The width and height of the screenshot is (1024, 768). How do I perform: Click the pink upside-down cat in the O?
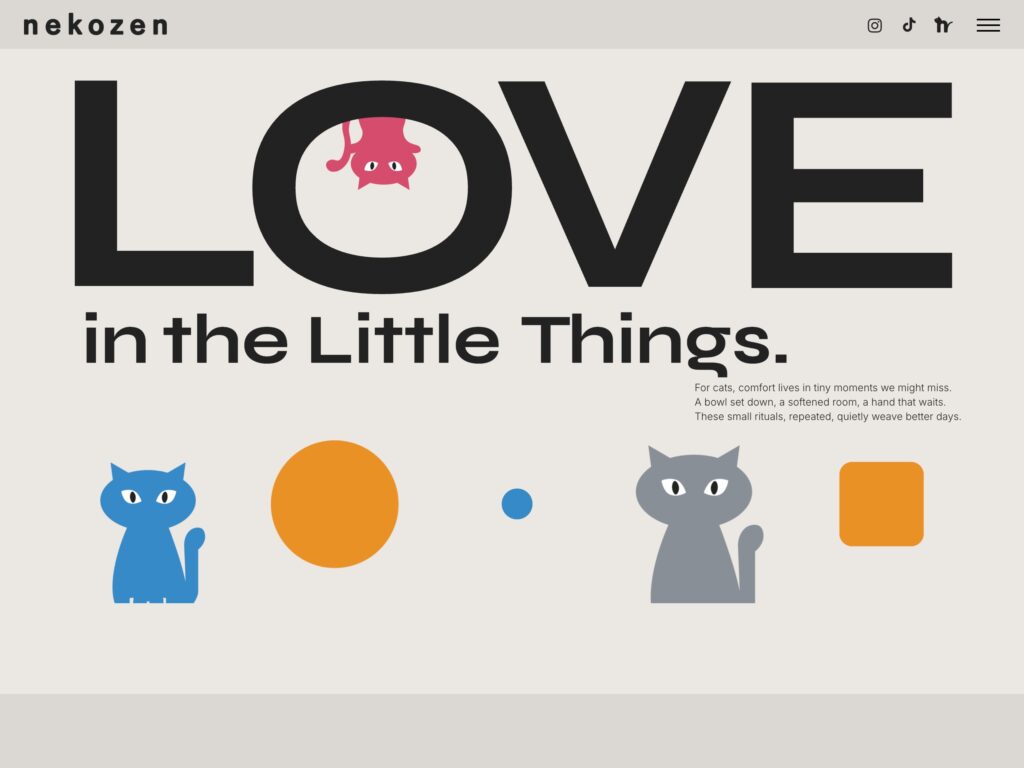pyautogui.click(x=375, y=153)
